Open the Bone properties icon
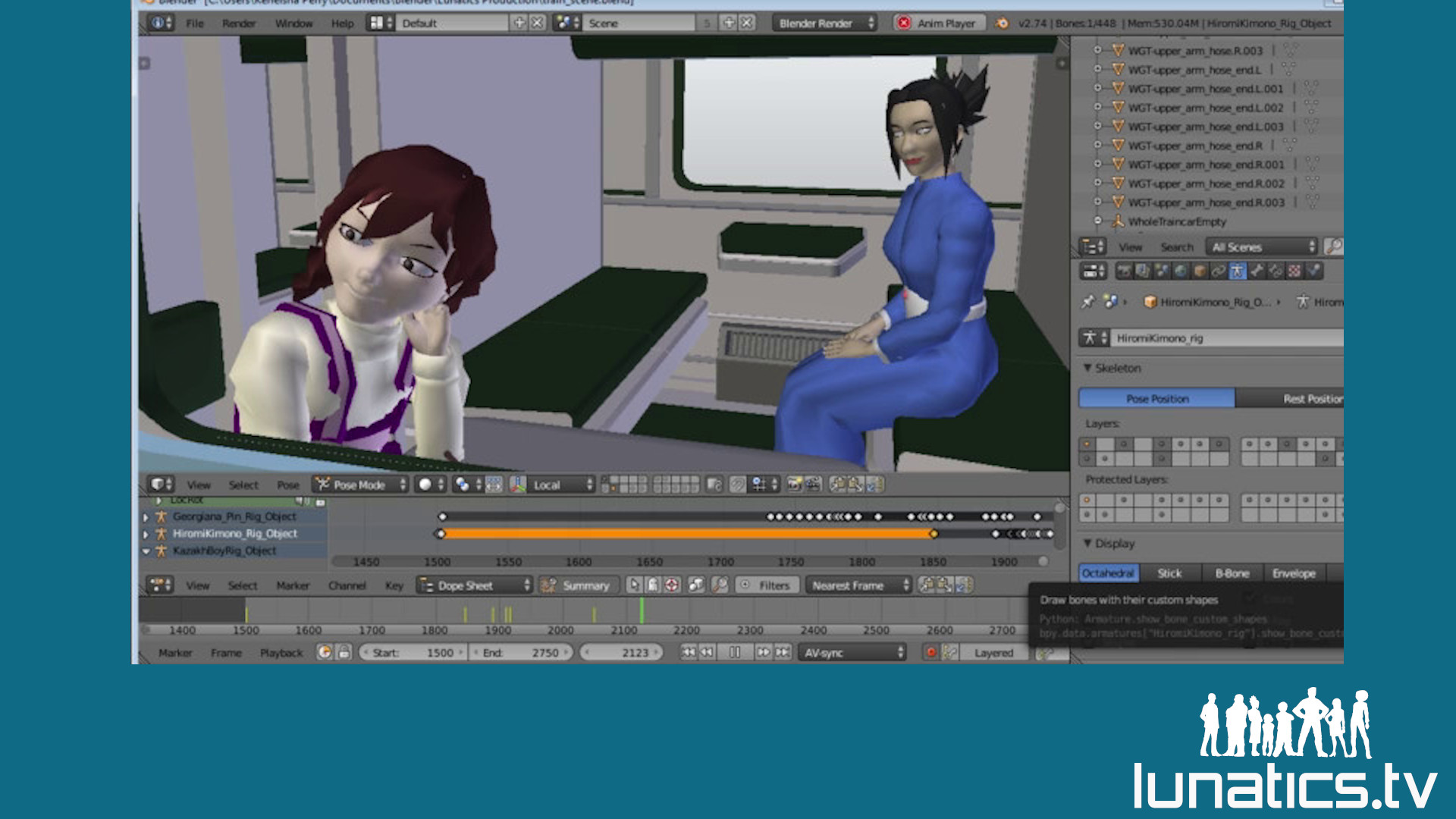 coord(1257,271)
